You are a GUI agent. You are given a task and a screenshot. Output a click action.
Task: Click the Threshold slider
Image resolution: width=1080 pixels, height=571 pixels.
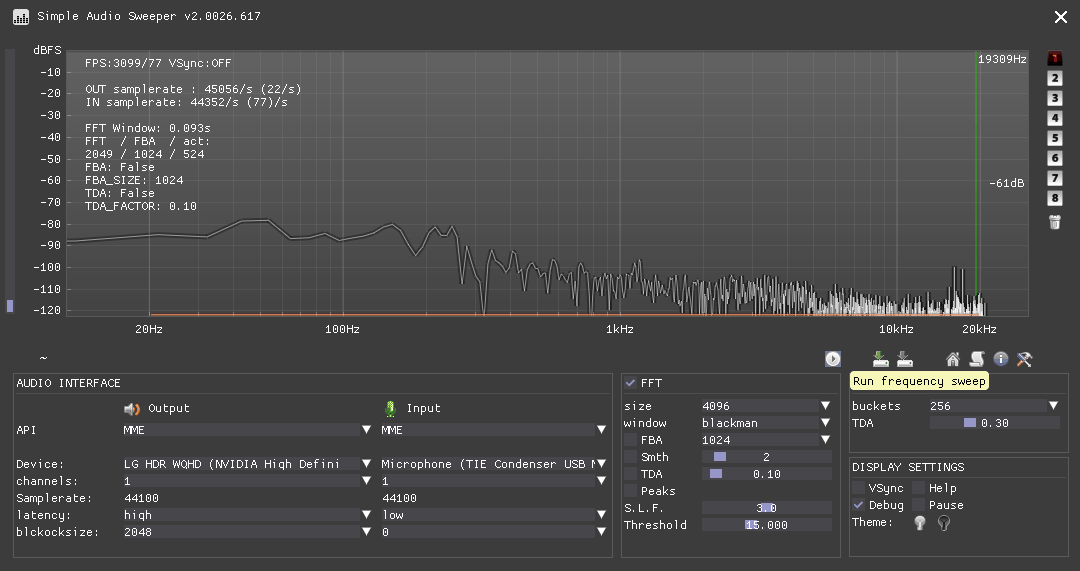coord(766,525)
